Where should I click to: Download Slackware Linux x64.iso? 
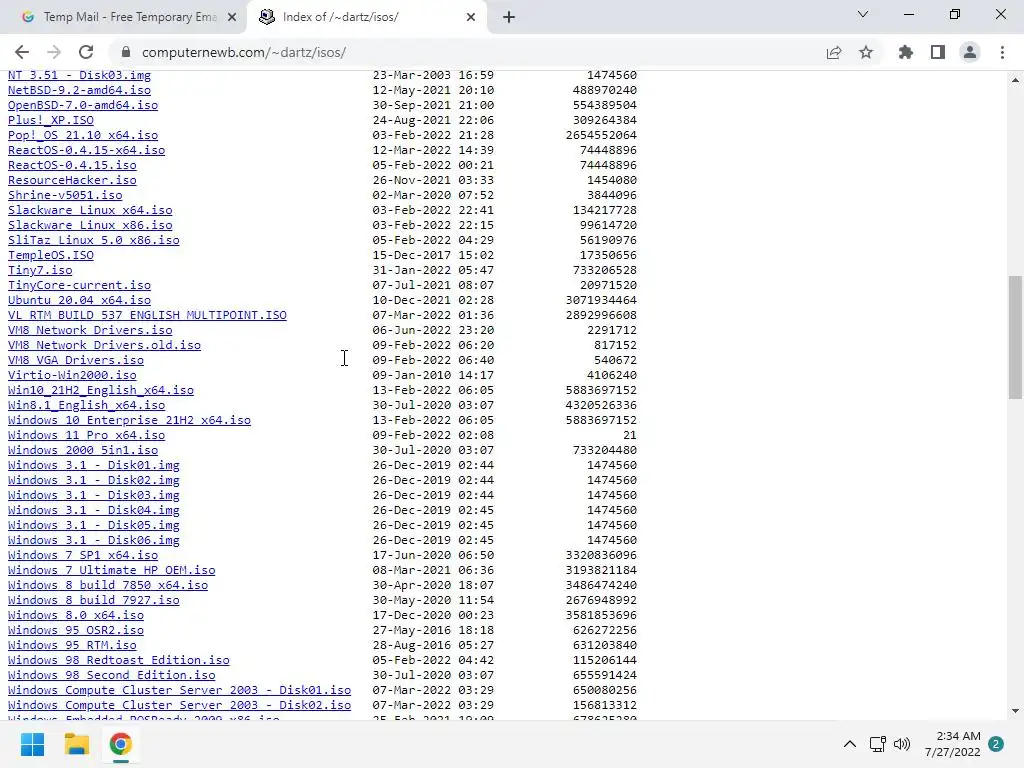(90, 210)
